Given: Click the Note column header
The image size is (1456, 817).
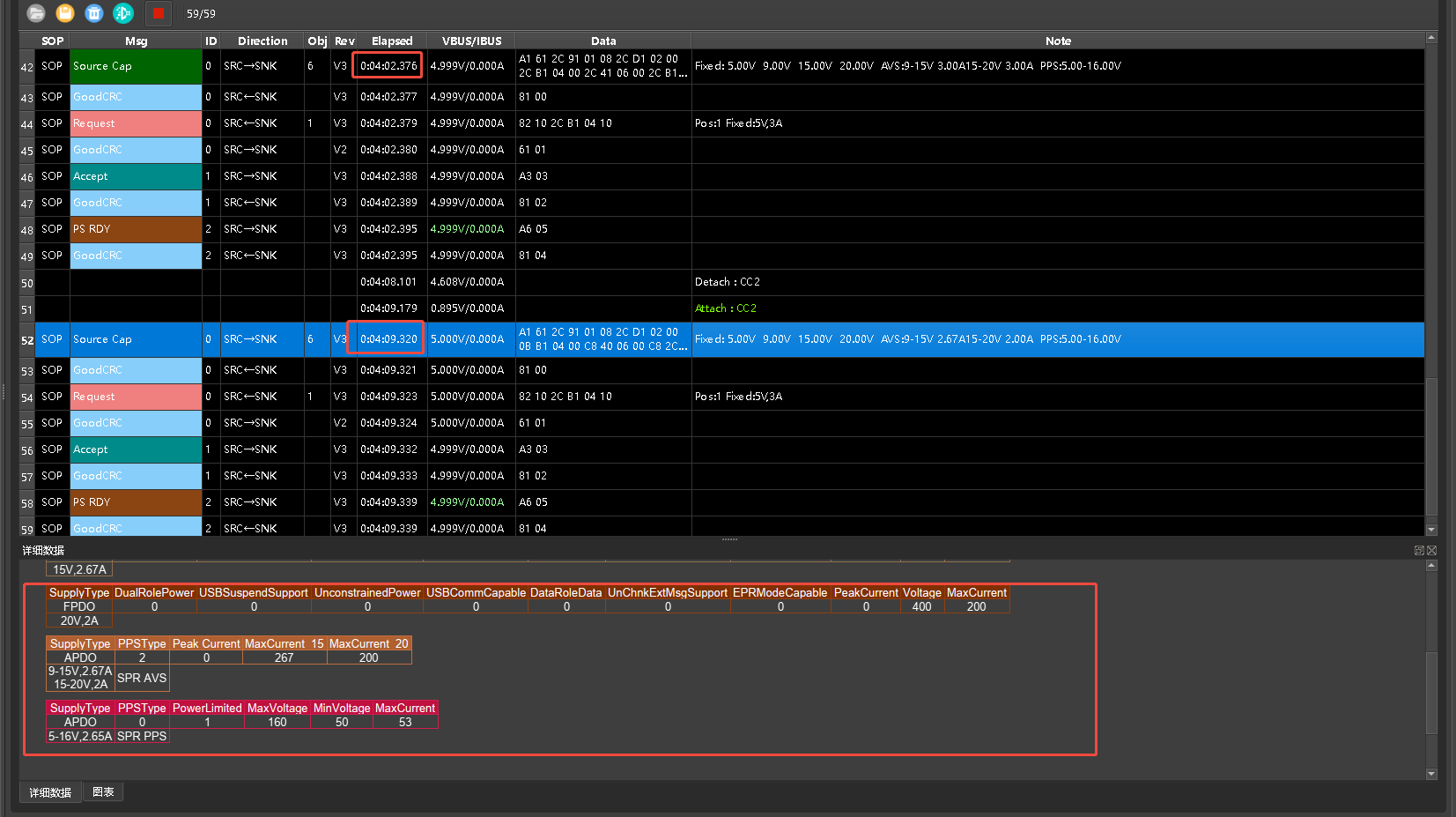Looking at the screenshot, I should click(x=1058, y=41).
